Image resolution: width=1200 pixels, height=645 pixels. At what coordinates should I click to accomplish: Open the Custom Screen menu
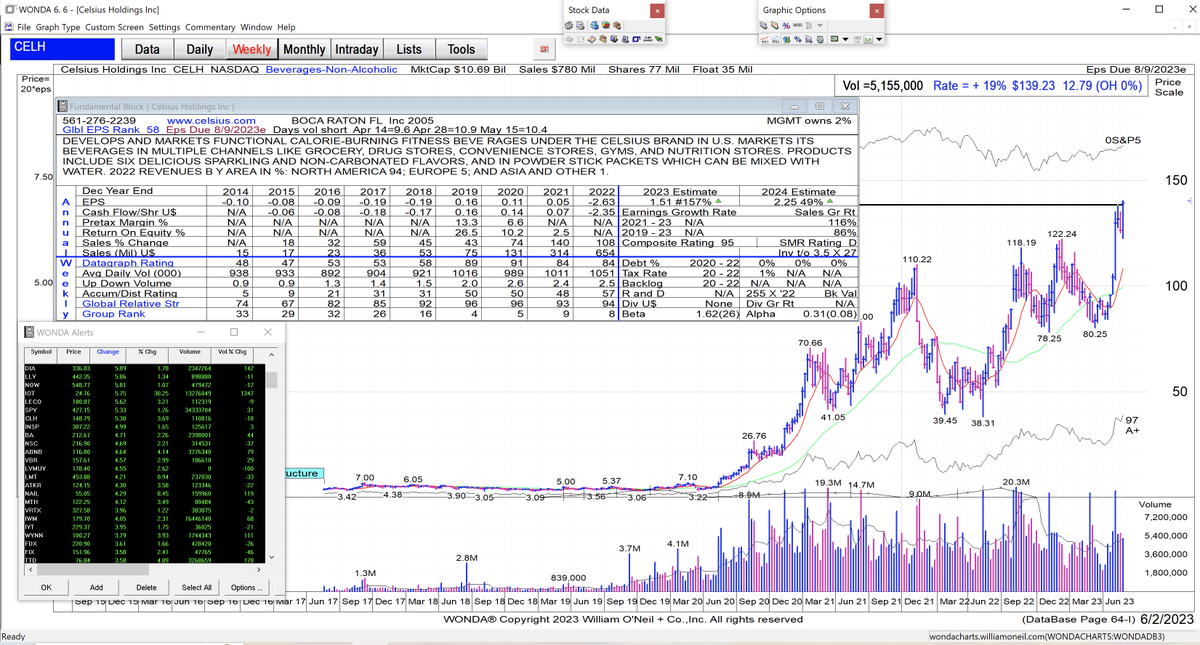click(115, 26)
